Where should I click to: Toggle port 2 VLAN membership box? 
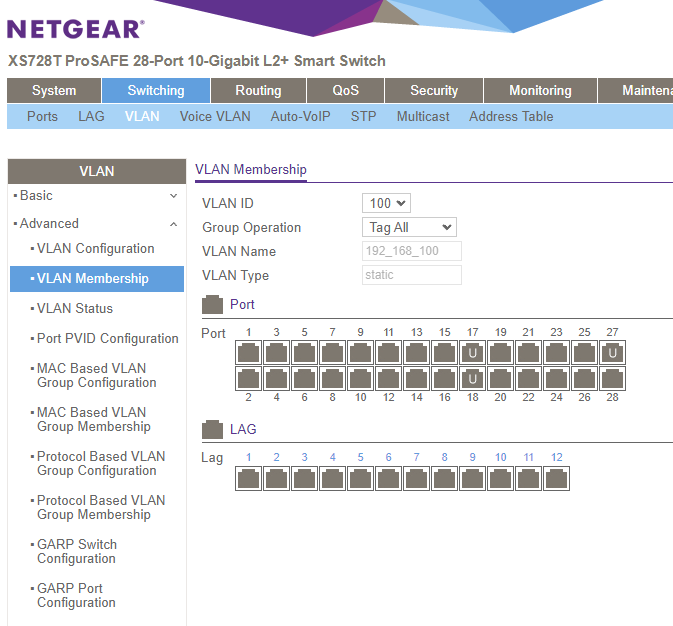click(x=249, y=379)
